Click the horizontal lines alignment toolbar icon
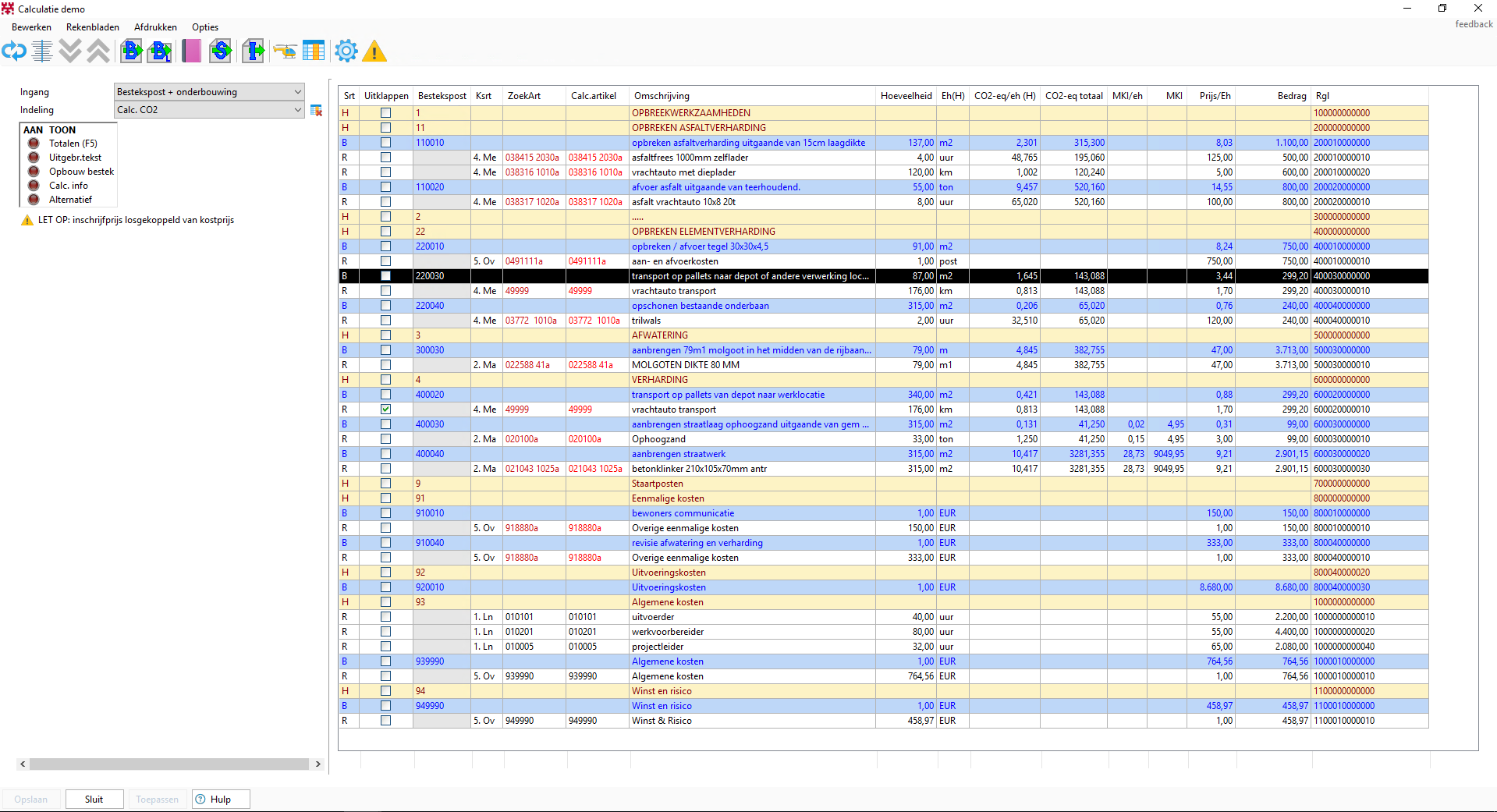 tap(42, 51)
